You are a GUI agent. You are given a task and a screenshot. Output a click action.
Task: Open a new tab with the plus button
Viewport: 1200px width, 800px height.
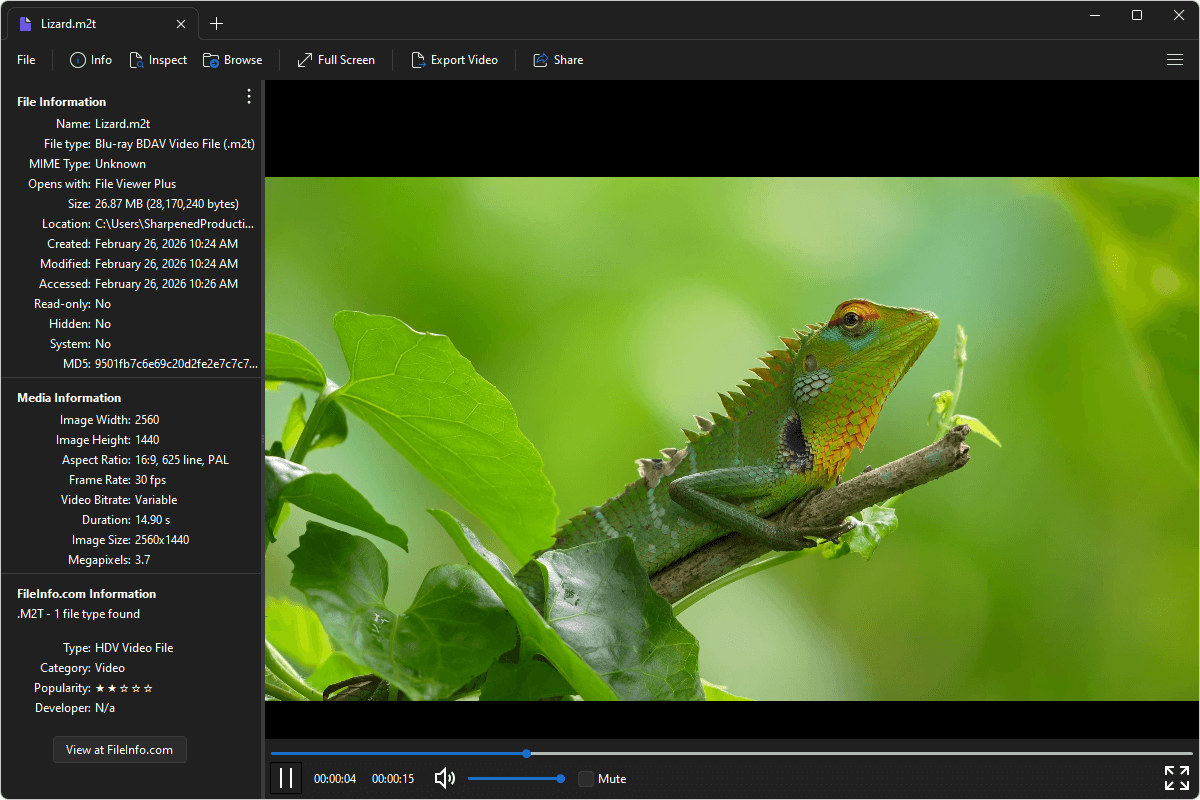tap(216, 23)
